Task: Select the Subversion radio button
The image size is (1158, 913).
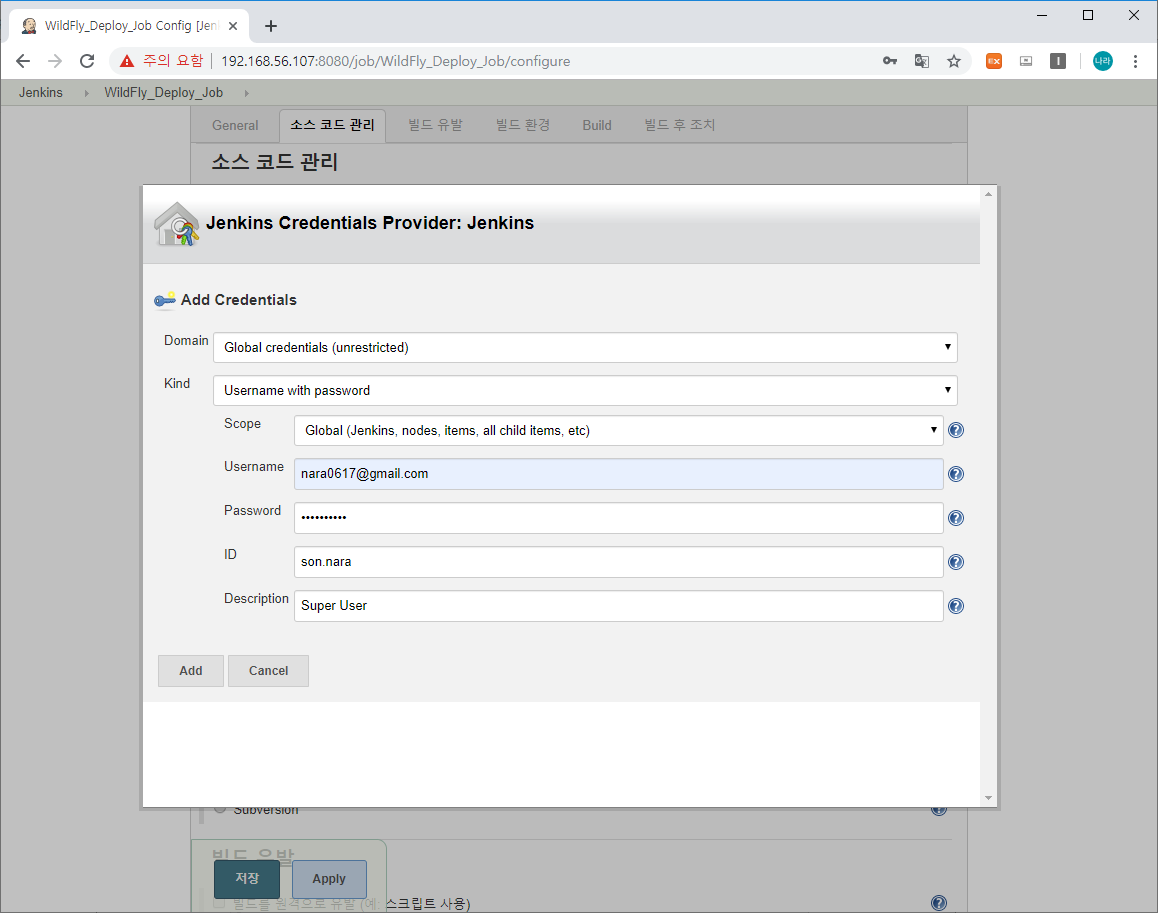Action: (220, 810)
